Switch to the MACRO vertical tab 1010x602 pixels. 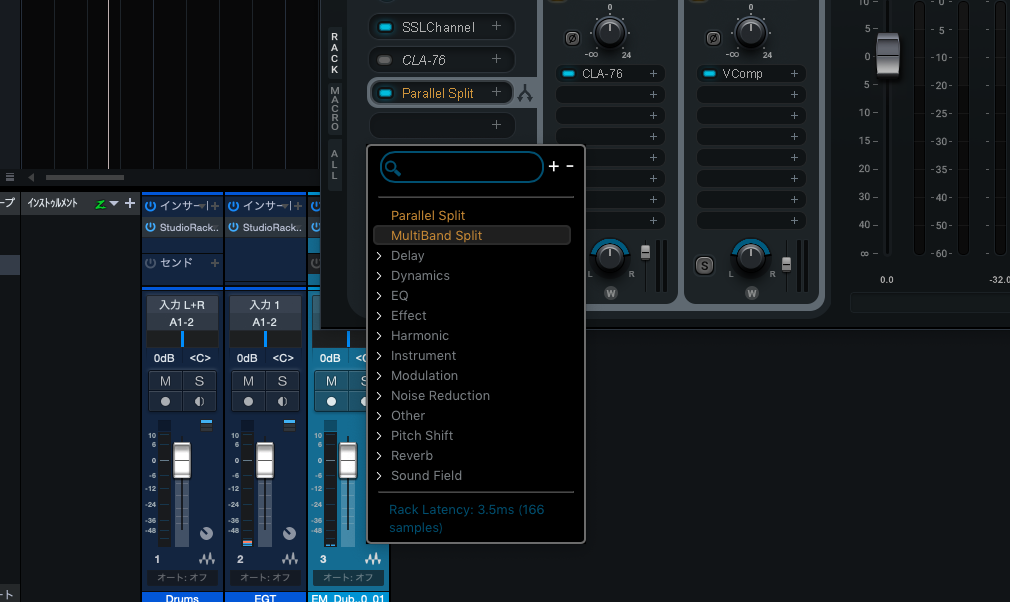click(x=334, y=108)
